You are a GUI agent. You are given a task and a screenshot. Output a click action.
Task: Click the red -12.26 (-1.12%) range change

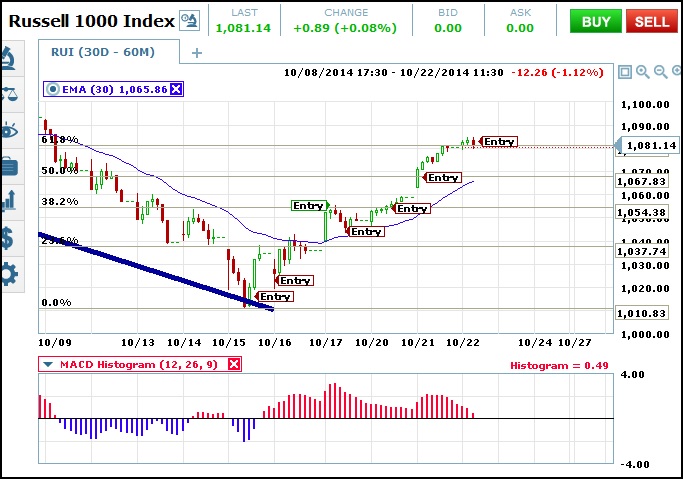coord(557,72)
